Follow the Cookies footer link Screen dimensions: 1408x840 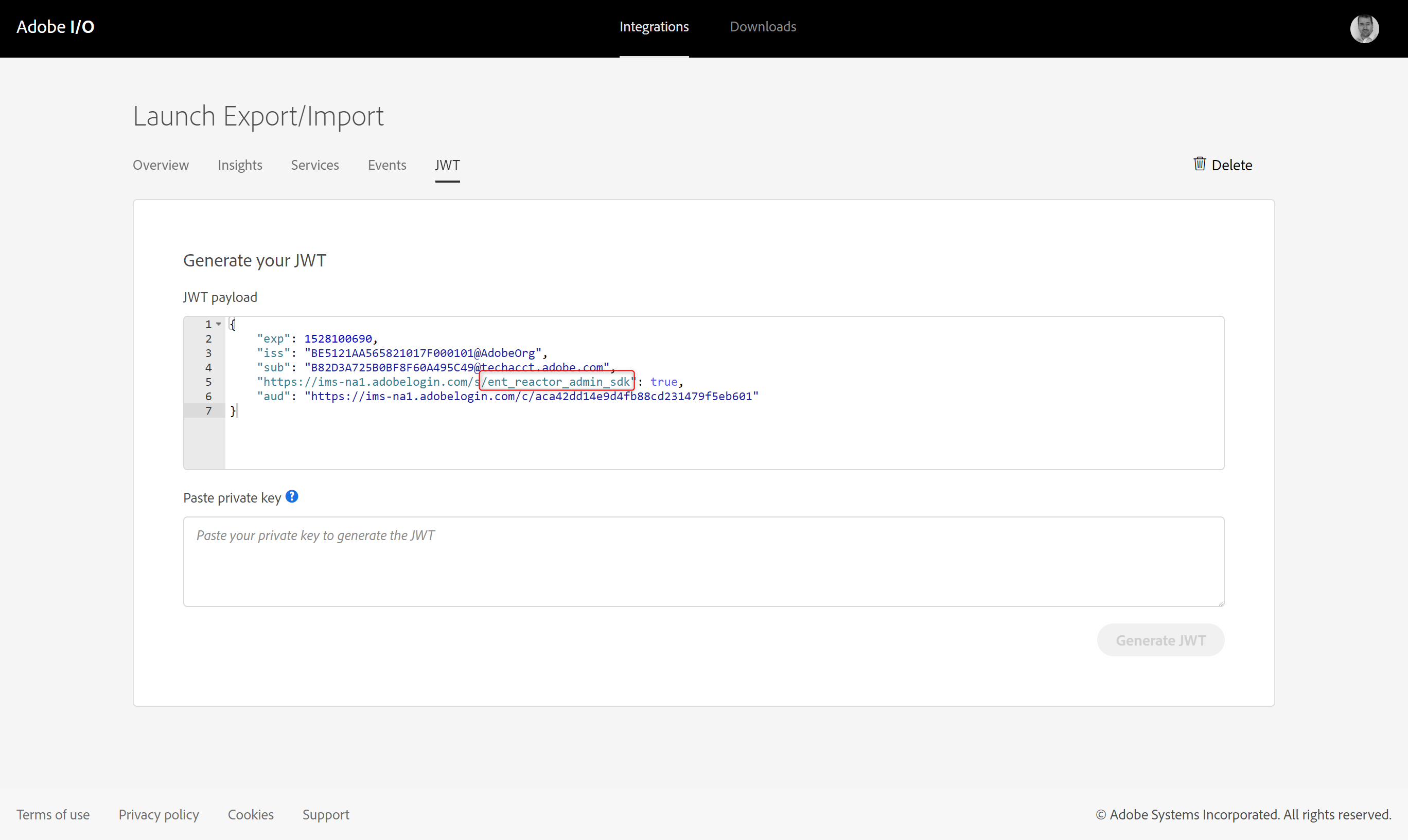pyautogui.click(x=250, y=814)
